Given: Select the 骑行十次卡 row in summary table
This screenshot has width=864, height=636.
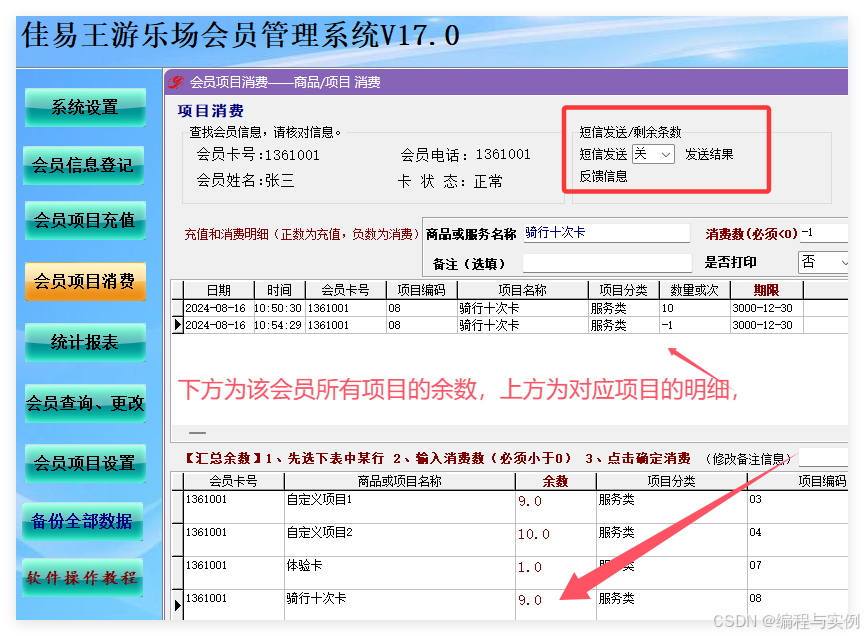Looking at the screenshot, I should tap(509, 605).
